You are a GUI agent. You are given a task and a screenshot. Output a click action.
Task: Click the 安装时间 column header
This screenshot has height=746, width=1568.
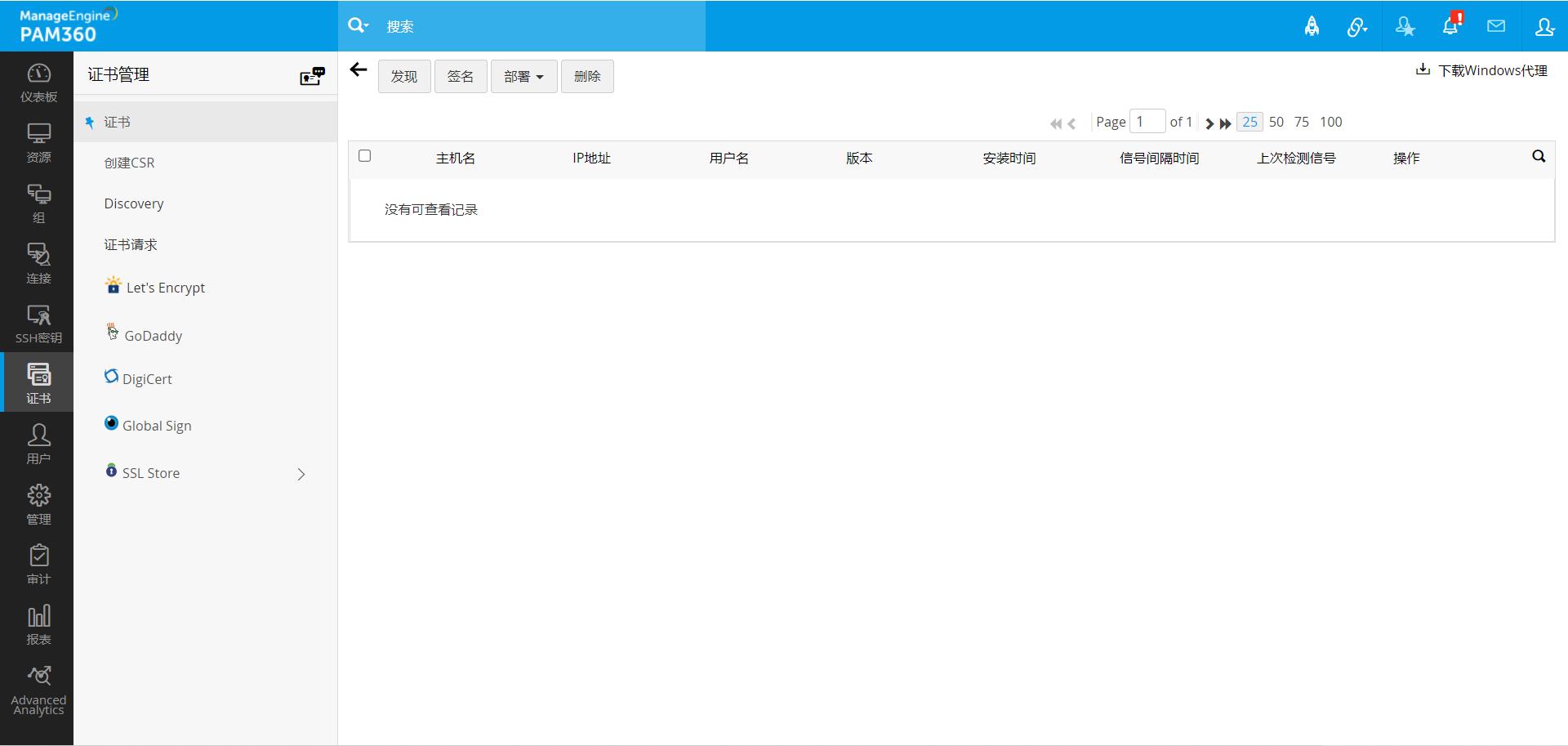coord(1009,158)
